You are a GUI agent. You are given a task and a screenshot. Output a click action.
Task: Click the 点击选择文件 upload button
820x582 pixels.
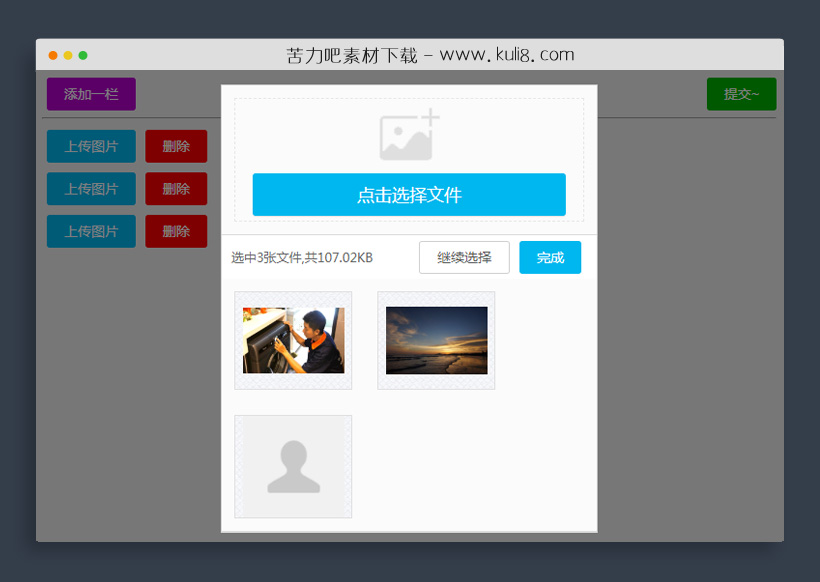[x=408, y=195]
